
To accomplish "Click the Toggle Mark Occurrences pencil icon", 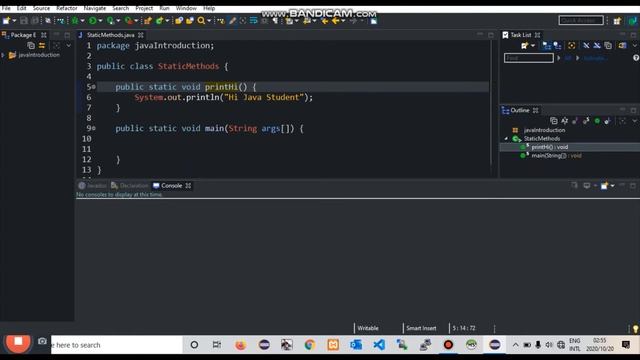I will (232, 20).
